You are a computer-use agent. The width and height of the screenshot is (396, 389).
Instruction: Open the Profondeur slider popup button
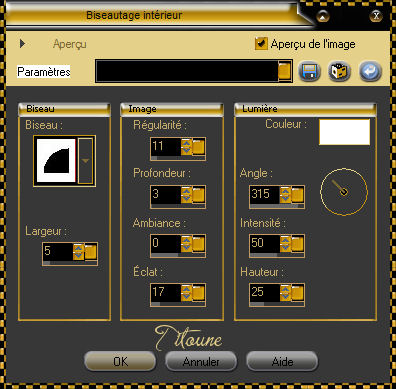198,195
